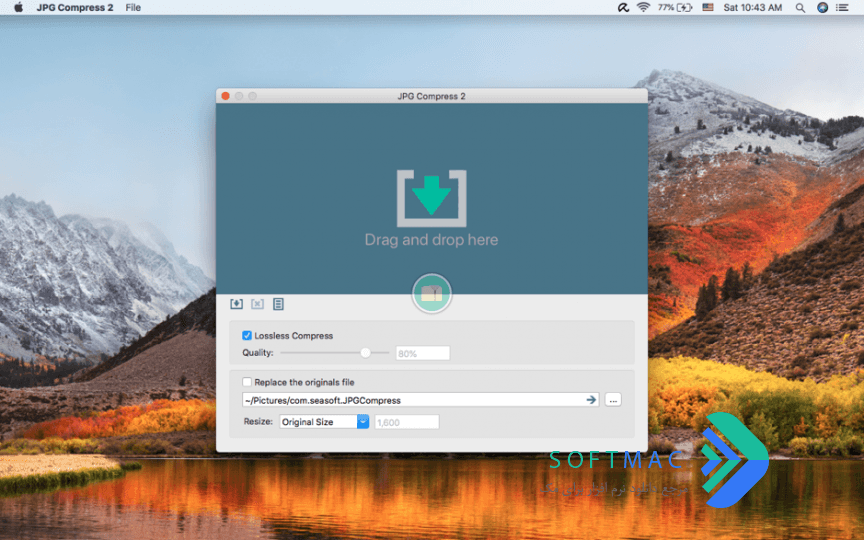The height and width of the screenshot is (540, 864).
Task: Open the File menu
Action: [133, 7]
